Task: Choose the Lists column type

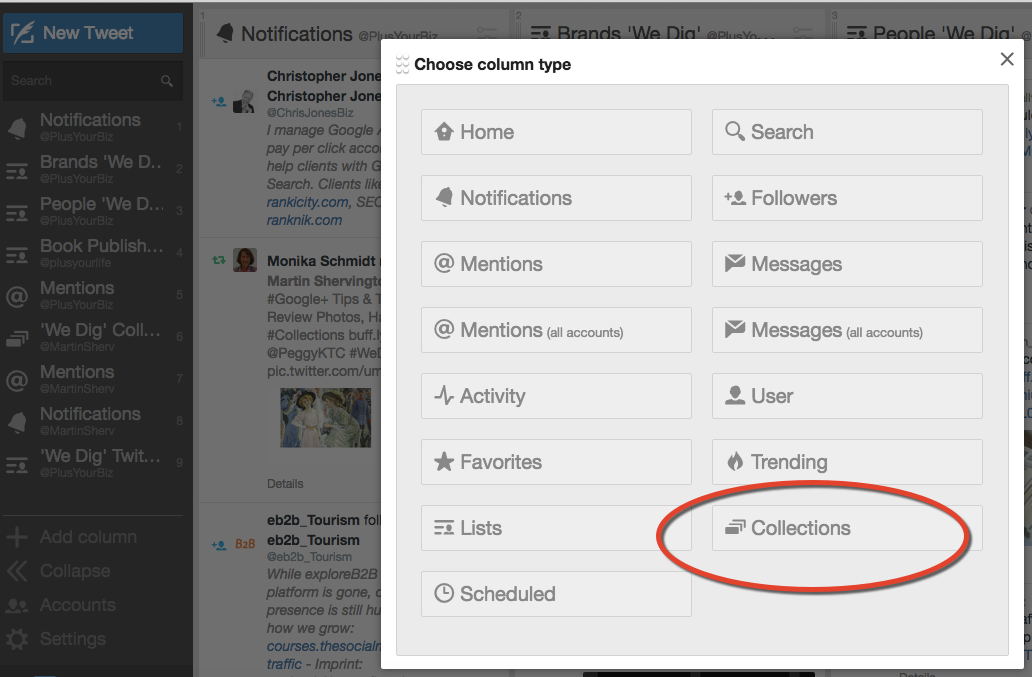Action: pyautogui.click(x=556, y=528)
